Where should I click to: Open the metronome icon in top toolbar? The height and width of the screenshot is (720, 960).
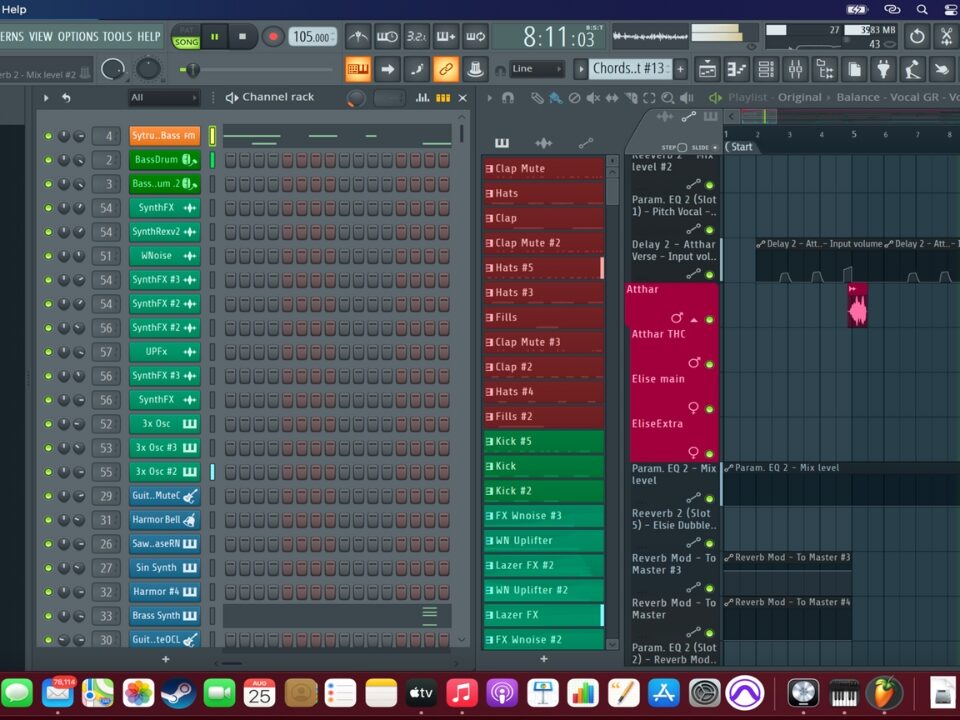click(x=357, y=37)
